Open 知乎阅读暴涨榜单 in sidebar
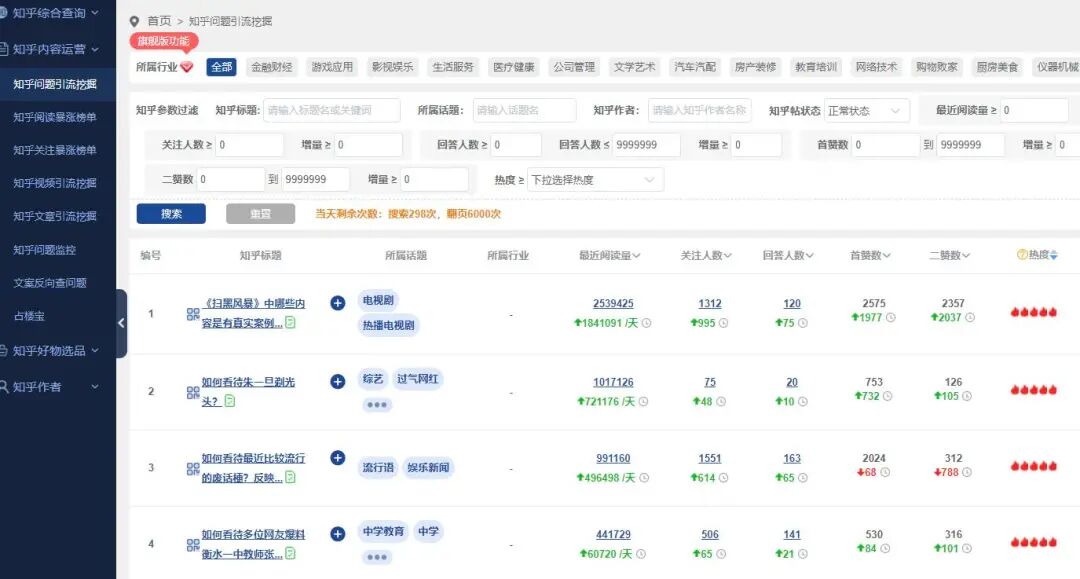This screenshot has height=579, width=1080. click(54, 117)
